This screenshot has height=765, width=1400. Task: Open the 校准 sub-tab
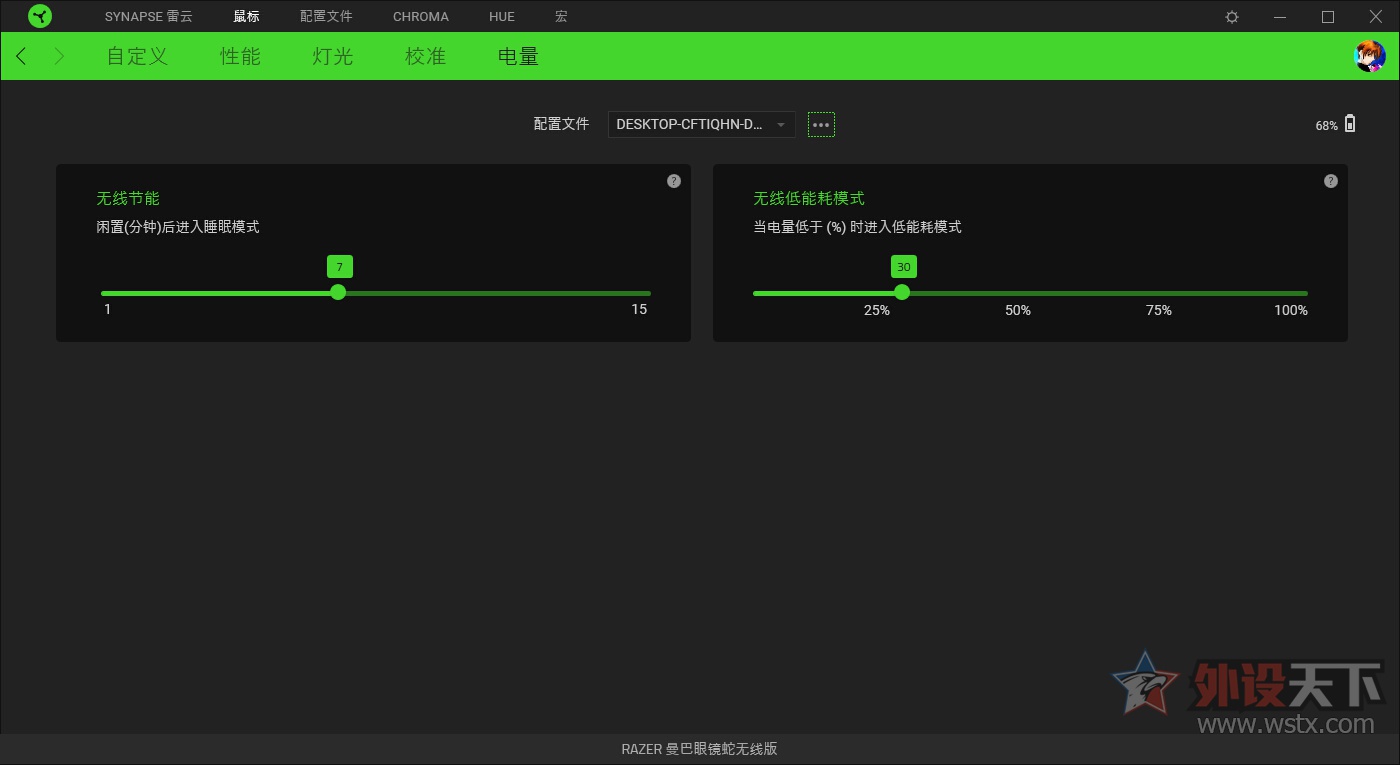(425, 56)
